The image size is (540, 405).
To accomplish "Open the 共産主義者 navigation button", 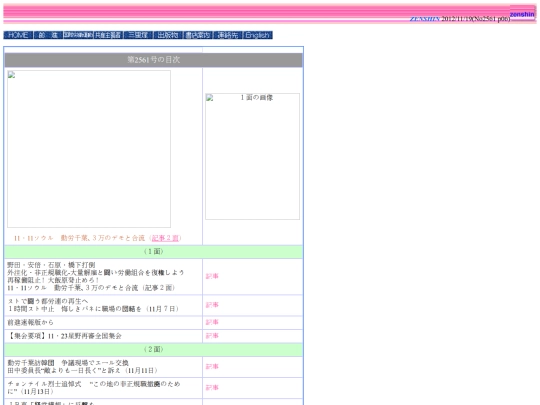I will (108, 35).
